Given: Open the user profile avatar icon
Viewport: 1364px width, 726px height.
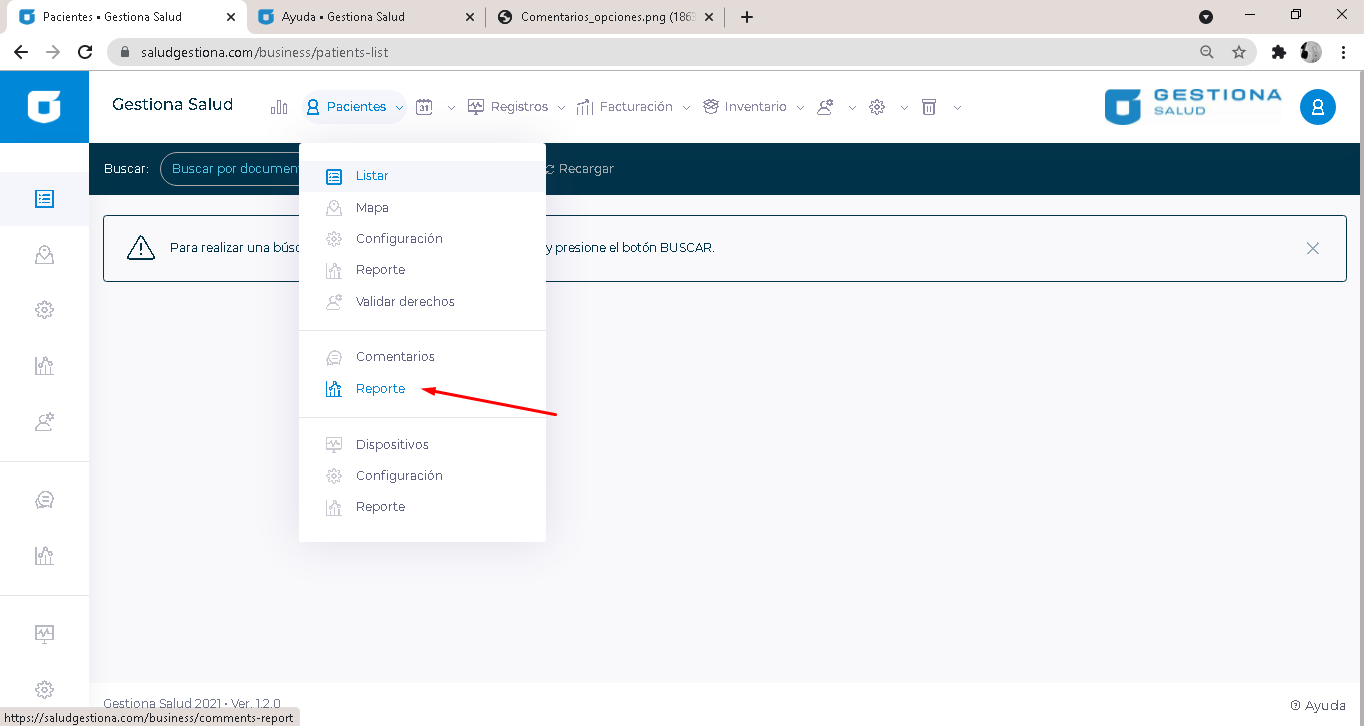Looking at the screenshot, I should 1317,107.
